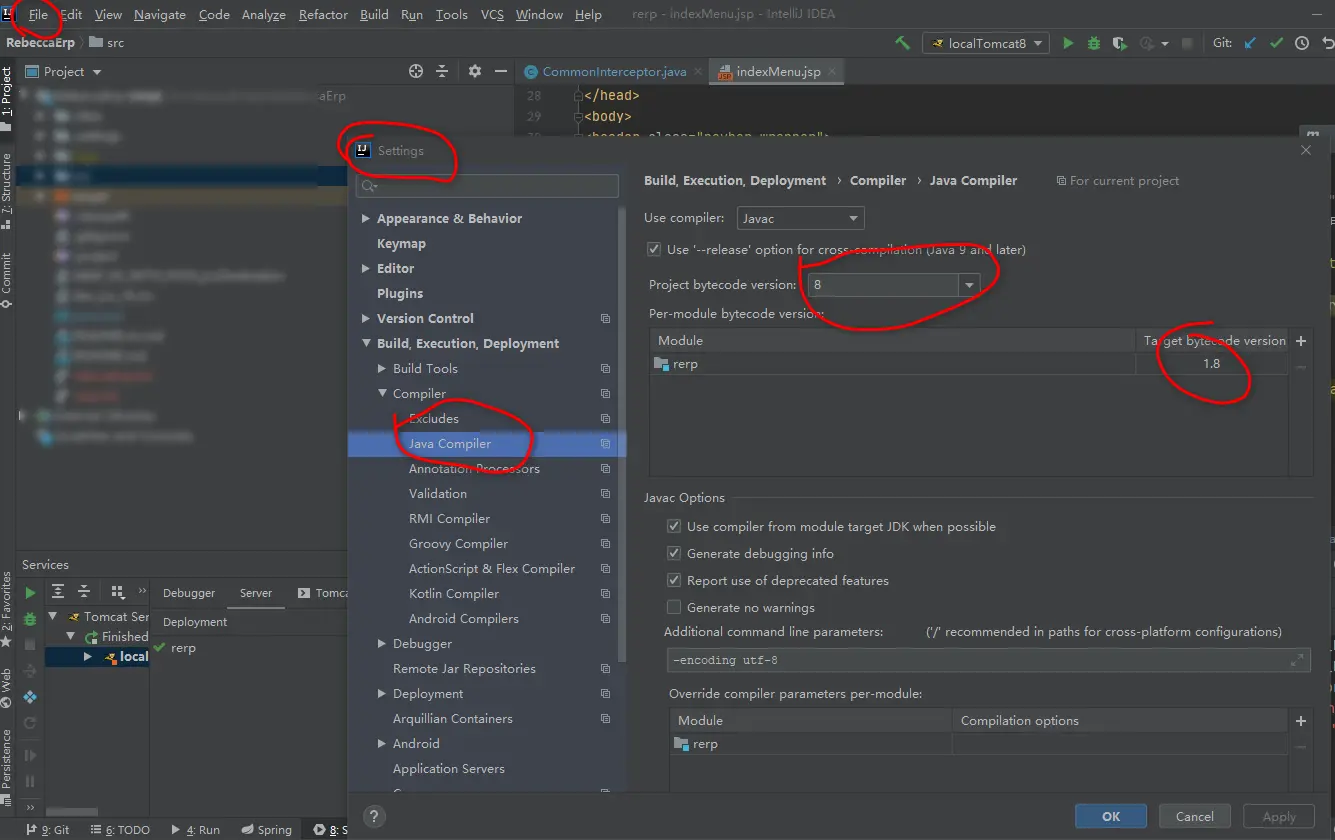Run localTomcat8 with the green play icon

coord(1068,43)
